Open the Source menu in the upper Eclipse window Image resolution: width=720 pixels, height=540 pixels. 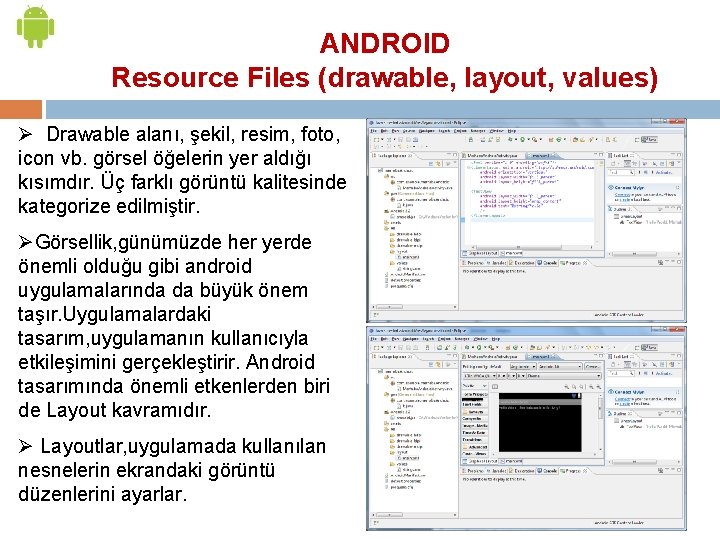coord(409,131)
